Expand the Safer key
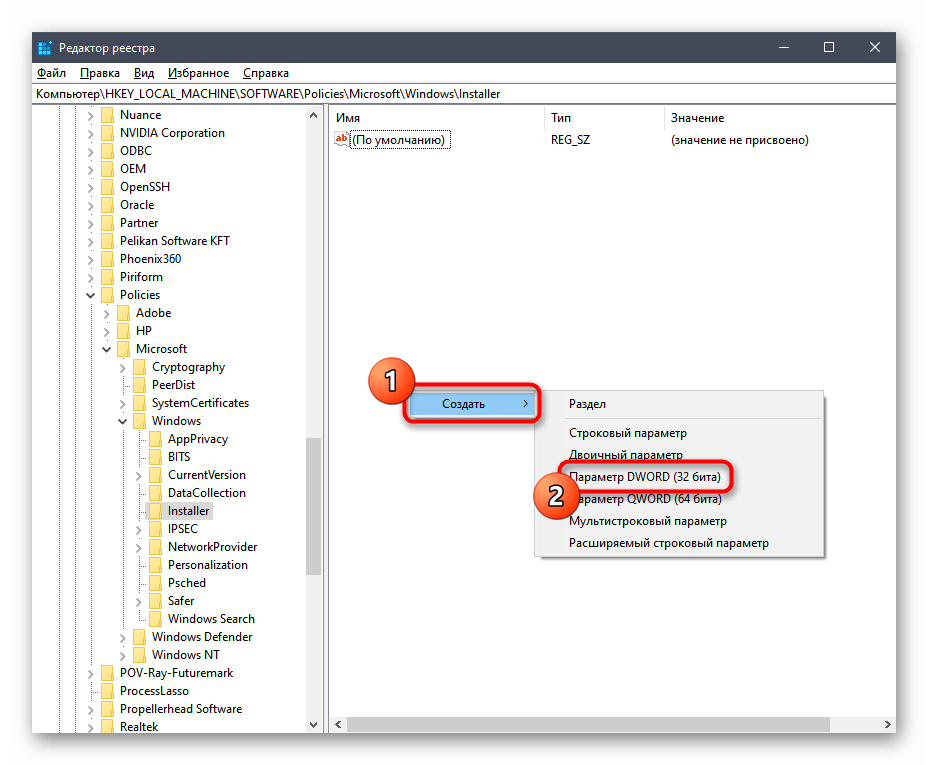Viewport: 928px width, 765px height. [138, 602]
